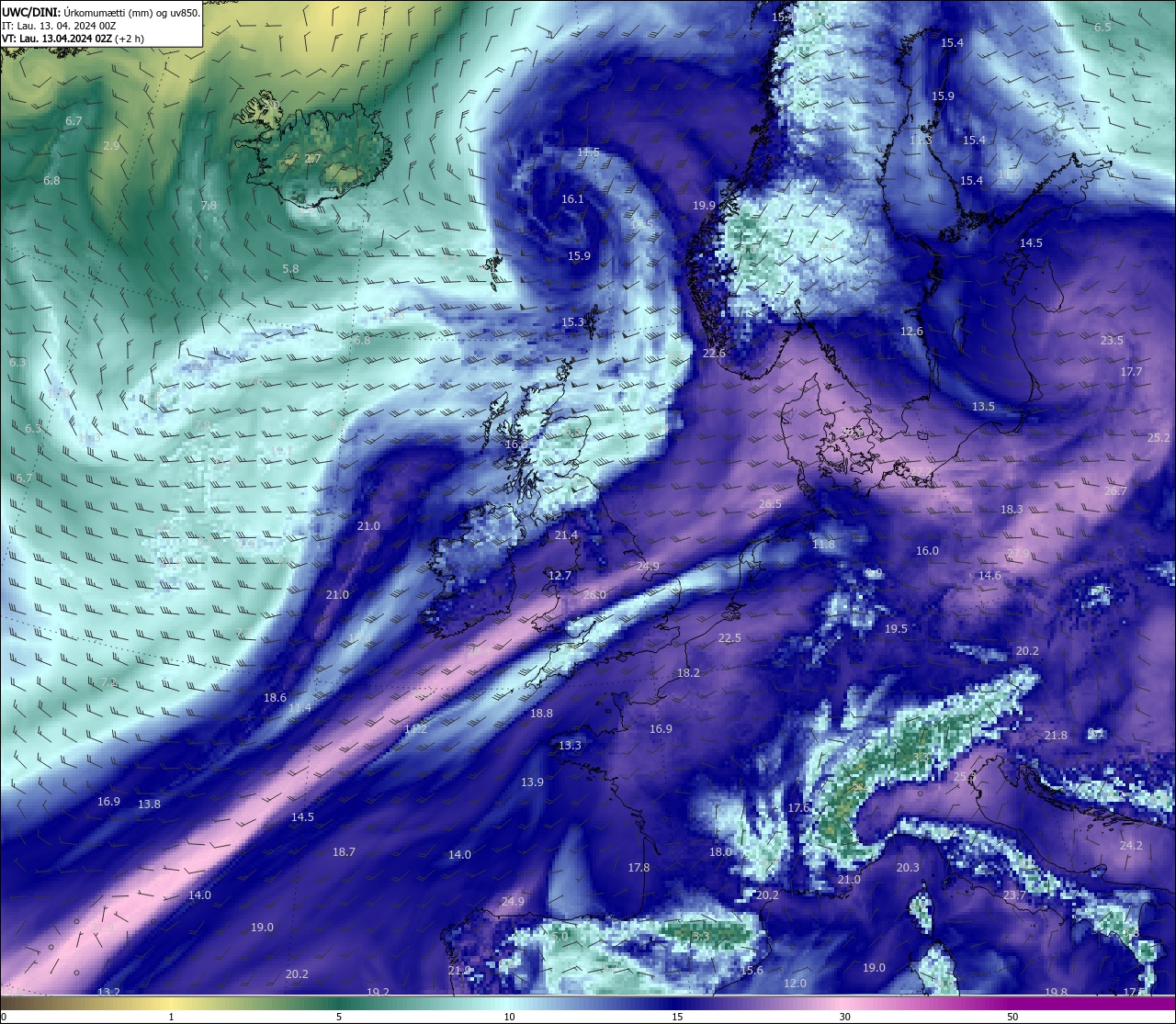Click the map value 12.0
1176x1024 pixels.
[x=795, y=984]
